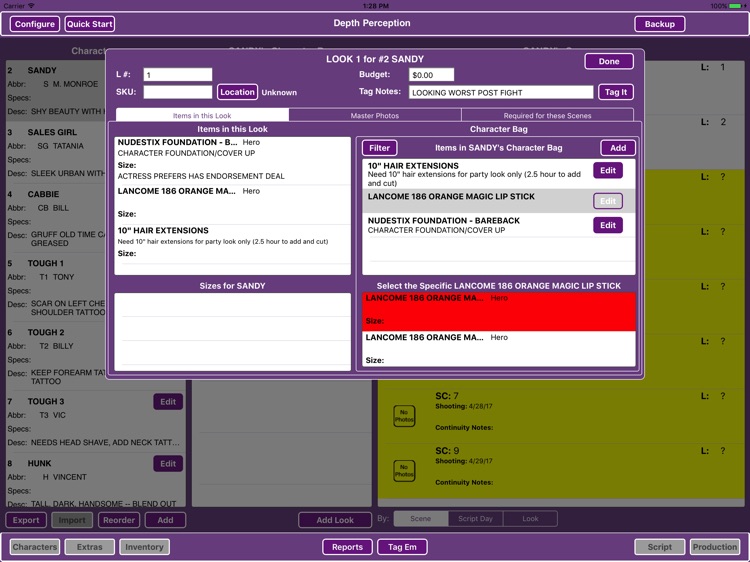Select character 3 SALES GIRL
The image size is (750, 562).
pyautogui.click(x=56, y=153)
